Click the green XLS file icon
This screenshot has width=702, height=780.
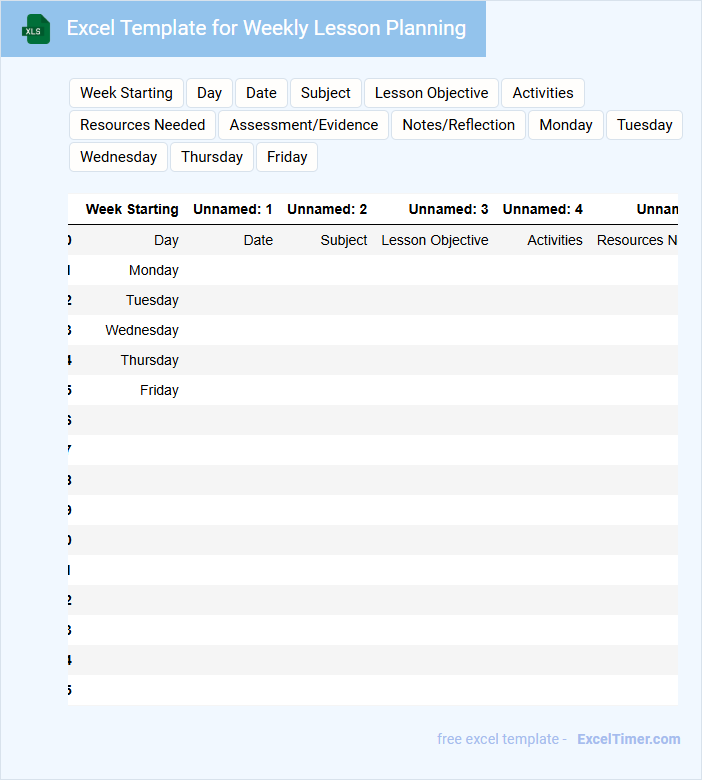[36, 29]
